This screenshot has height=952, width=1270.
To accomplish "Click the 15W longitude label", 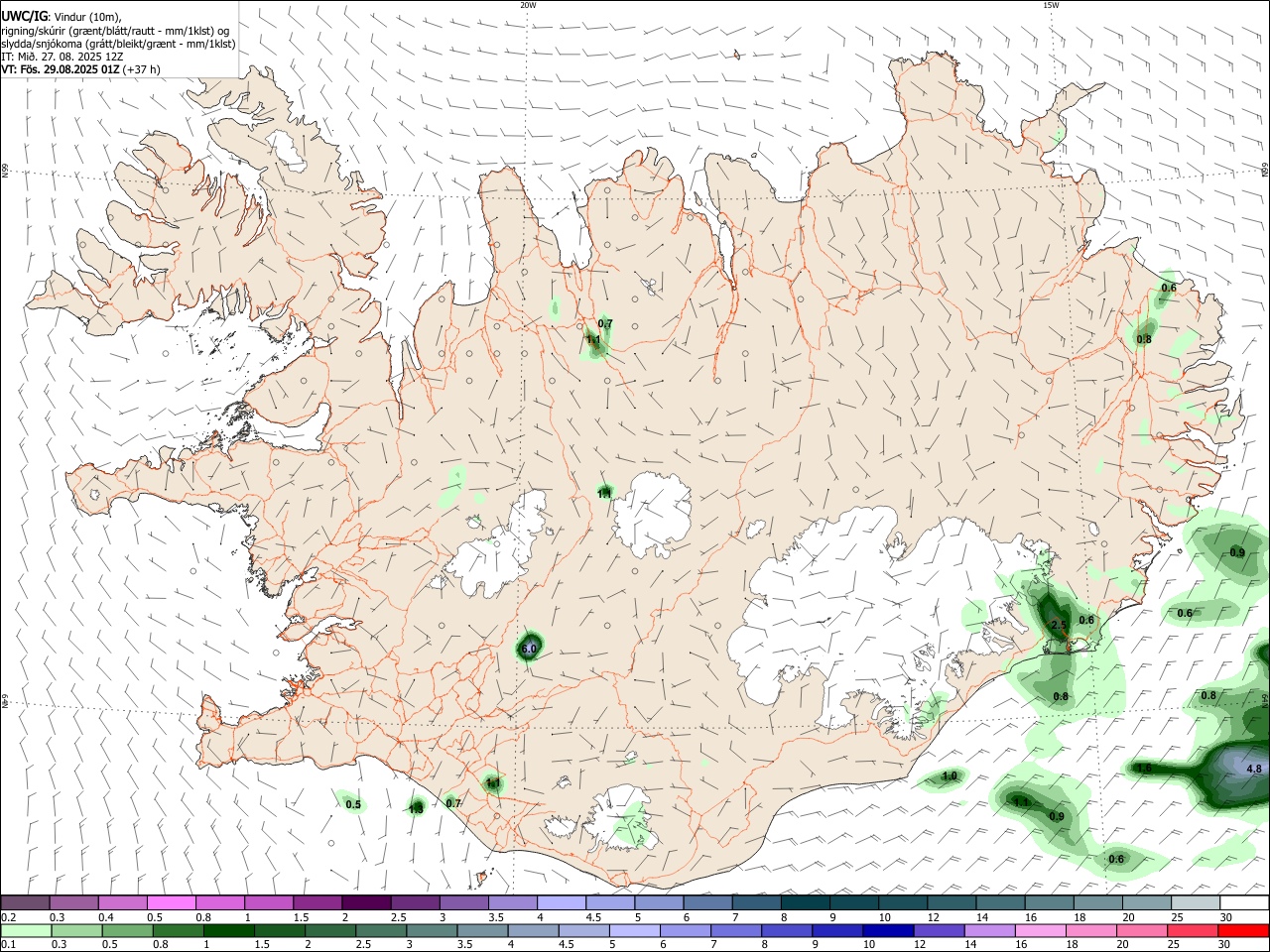I will (1051, 5).
